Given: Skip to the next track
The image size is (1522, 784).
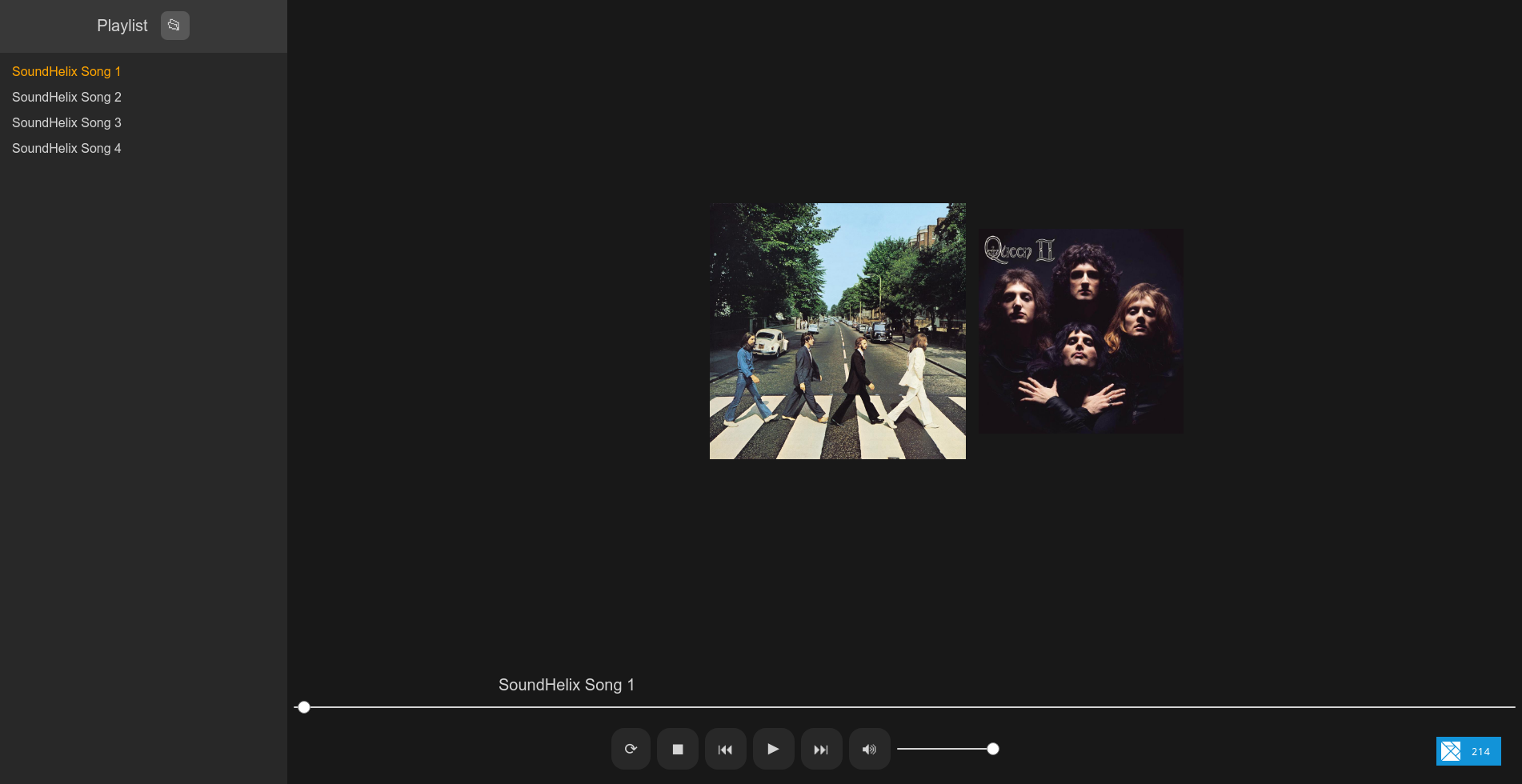Looking at the screenshot, I should coord(822,749).
